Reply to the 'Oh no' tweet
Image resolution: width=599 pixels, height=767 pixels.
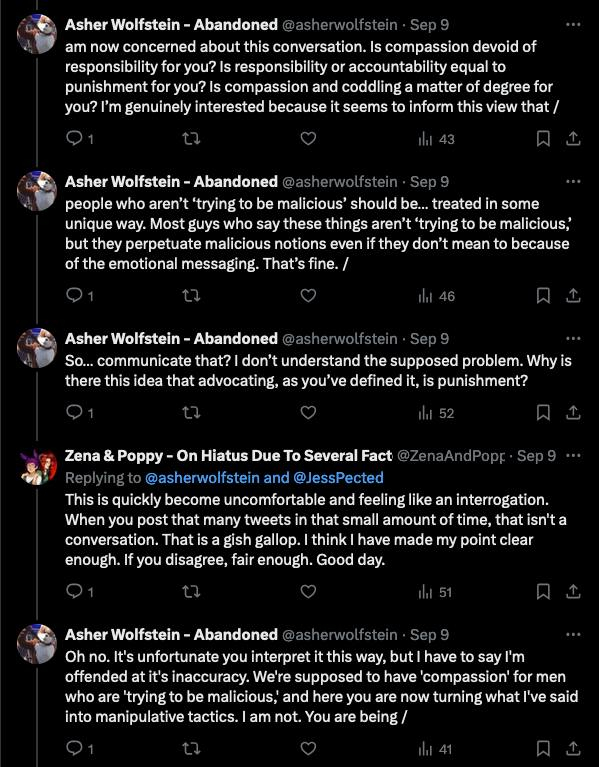click(x=79, y=748)
